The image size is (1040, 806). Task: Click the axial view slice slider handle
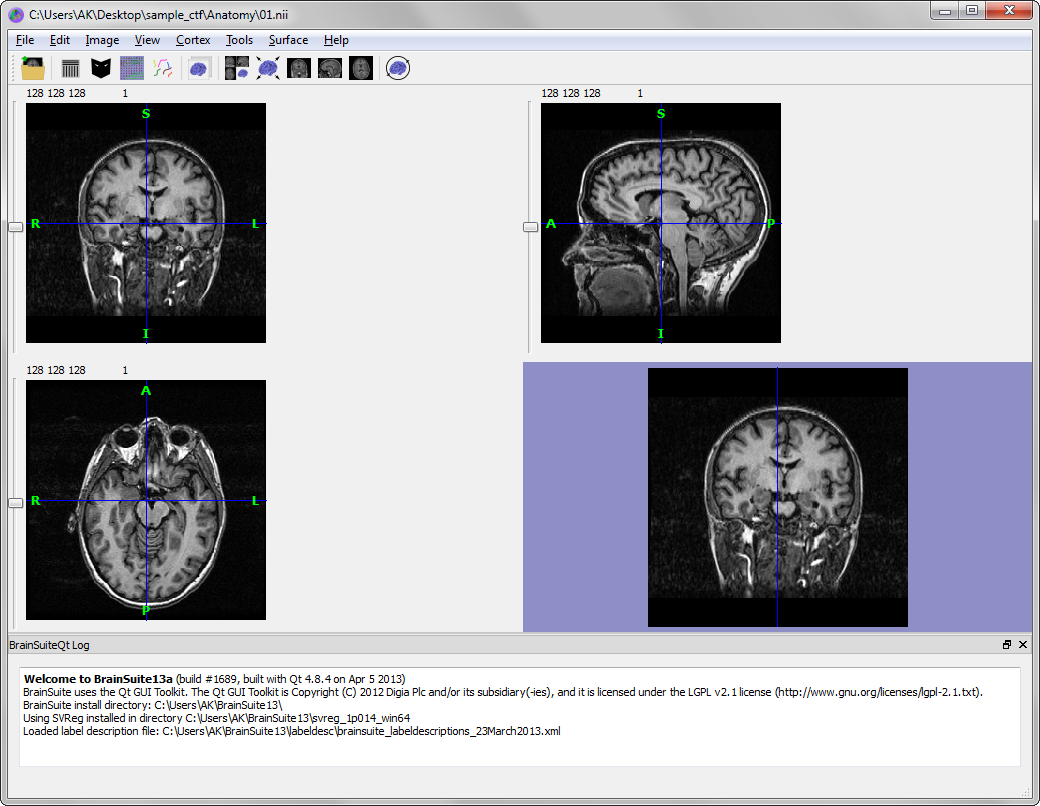point(15,503)
